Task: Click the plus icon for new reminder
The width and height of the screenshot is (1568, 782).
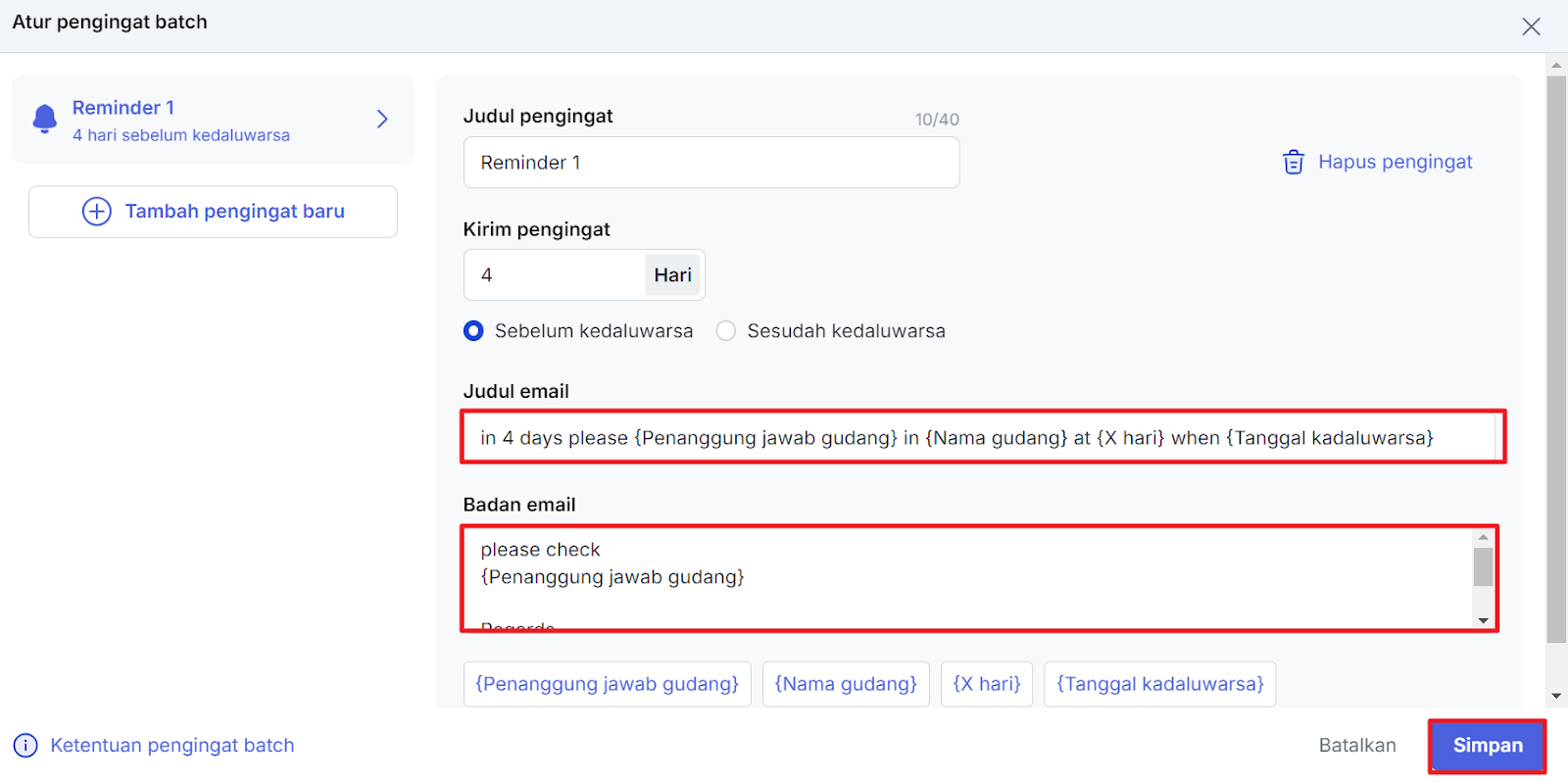Action: pos(96,212)
